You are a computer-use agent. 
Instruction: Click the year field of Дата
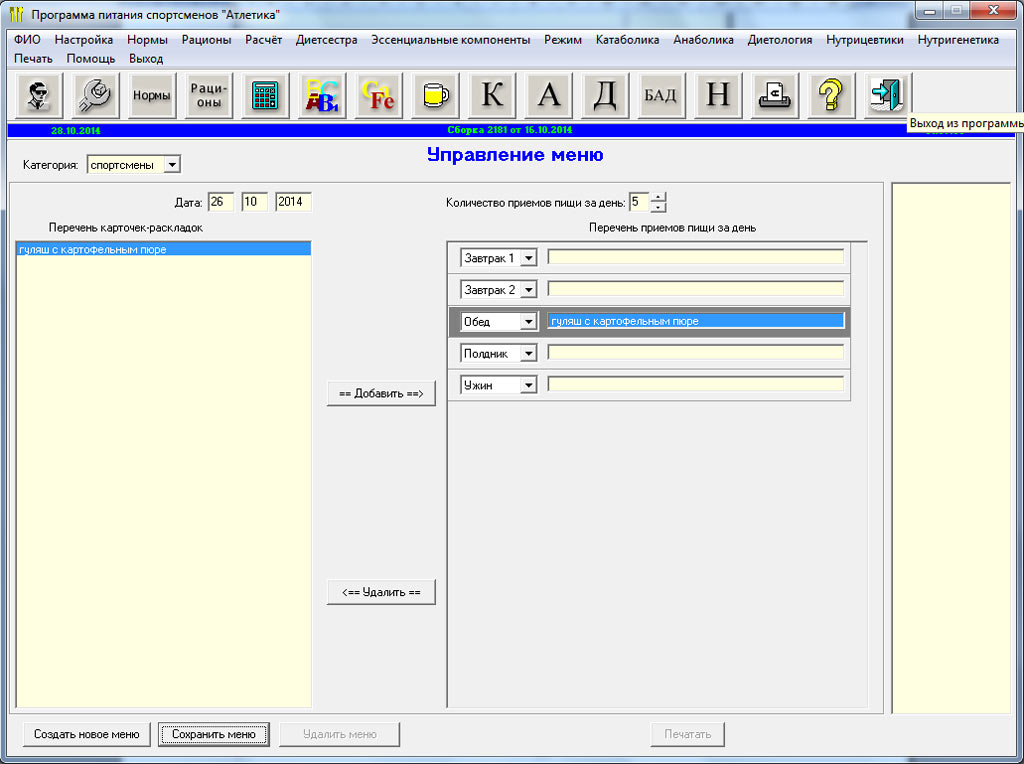(293, 202)
